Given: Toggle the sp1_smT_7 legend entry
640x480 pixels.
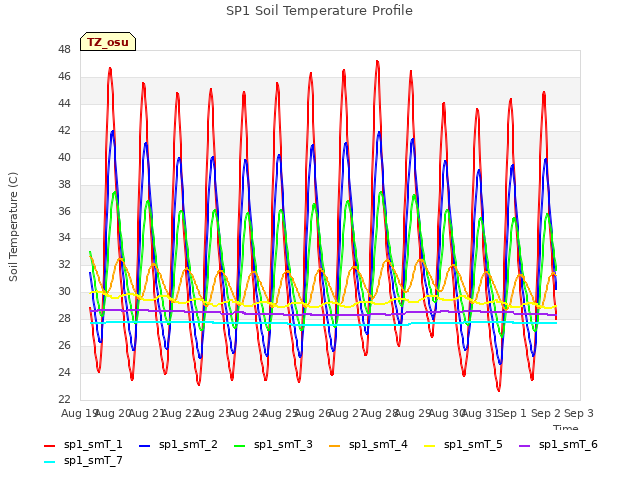Looking at the screenshot, I should 83,460.
